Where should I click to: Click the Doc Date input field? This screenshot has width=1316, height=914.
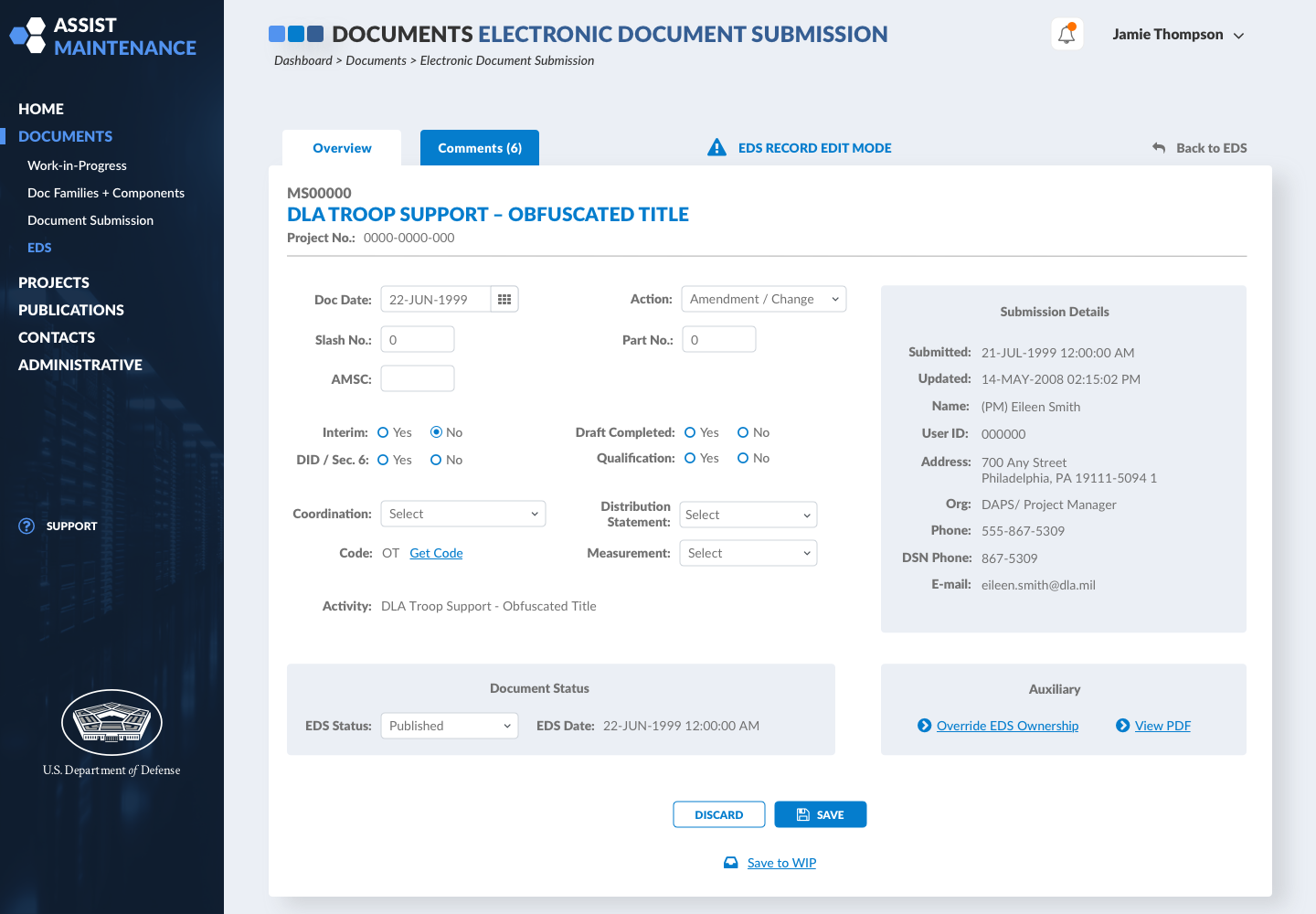436,299
